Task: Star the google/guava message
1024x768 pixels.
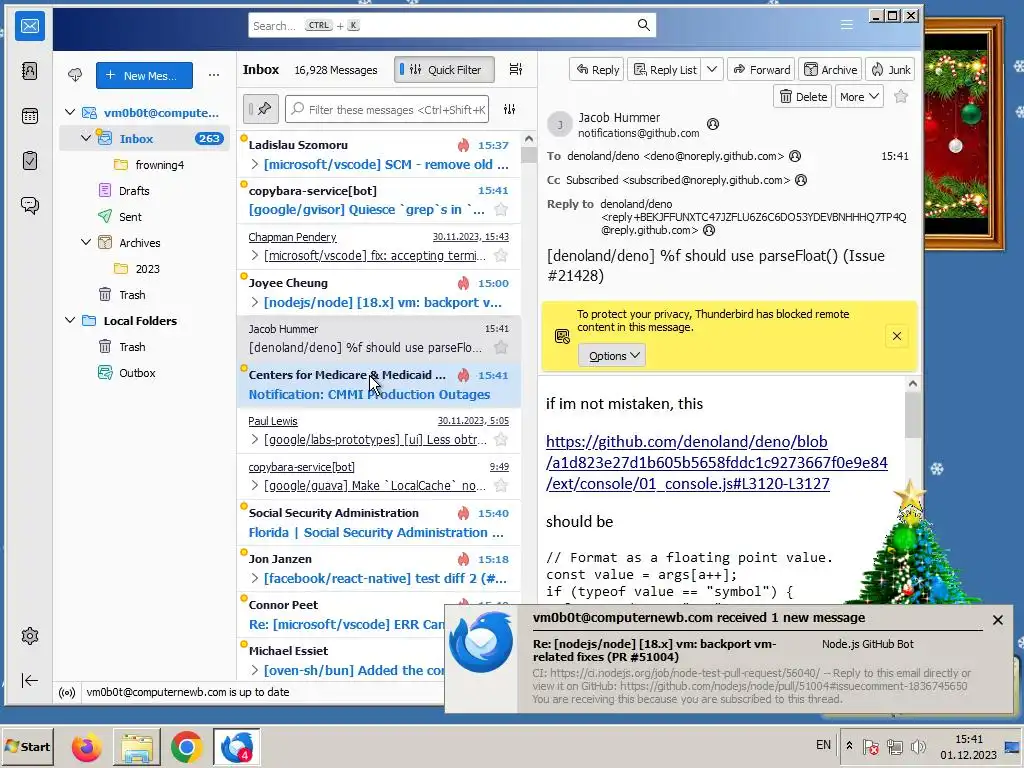Action: 501,485
